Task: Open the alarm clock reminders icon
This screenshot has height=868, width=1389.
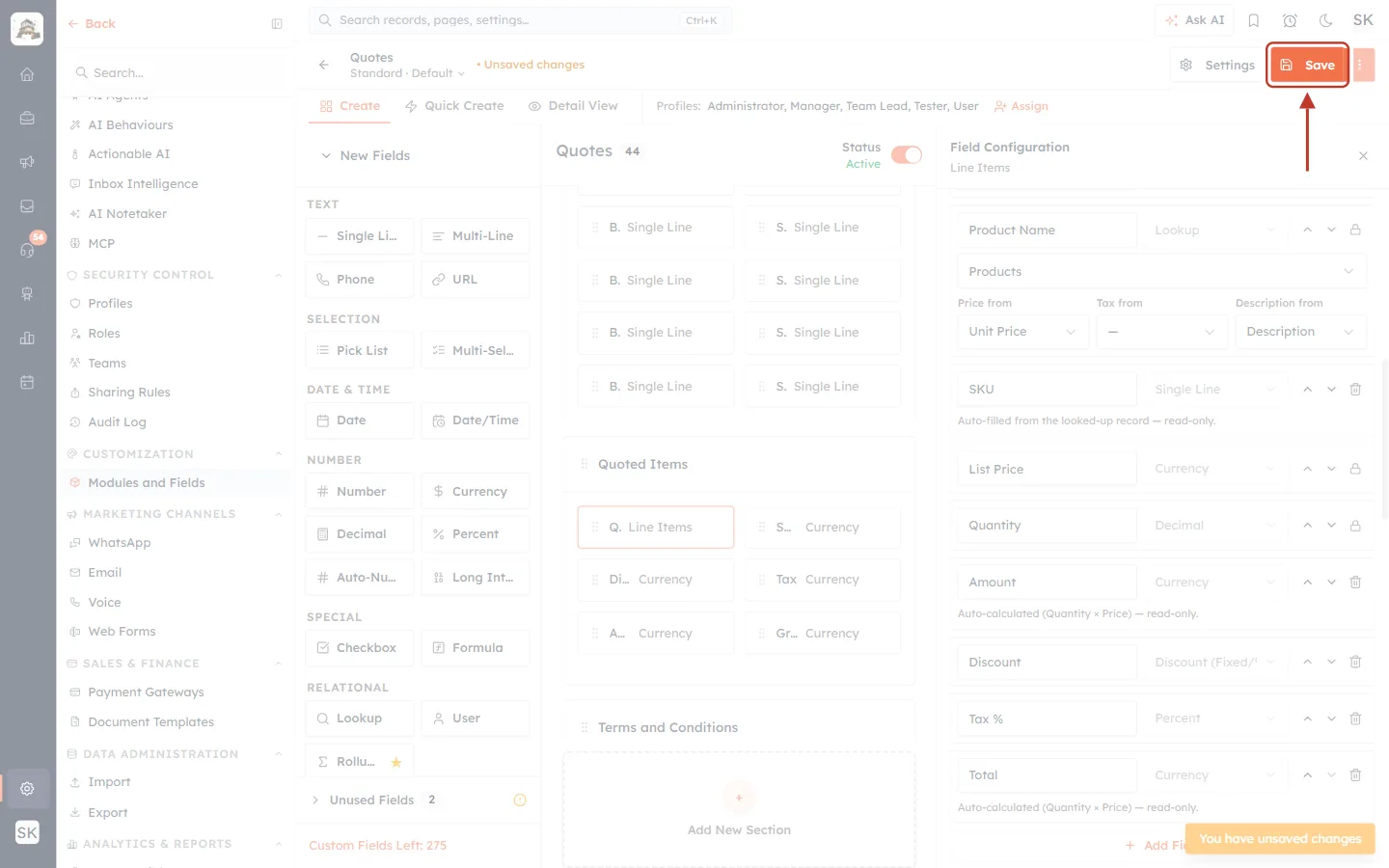Action: pyautogui.click(x=1290, y=20)
